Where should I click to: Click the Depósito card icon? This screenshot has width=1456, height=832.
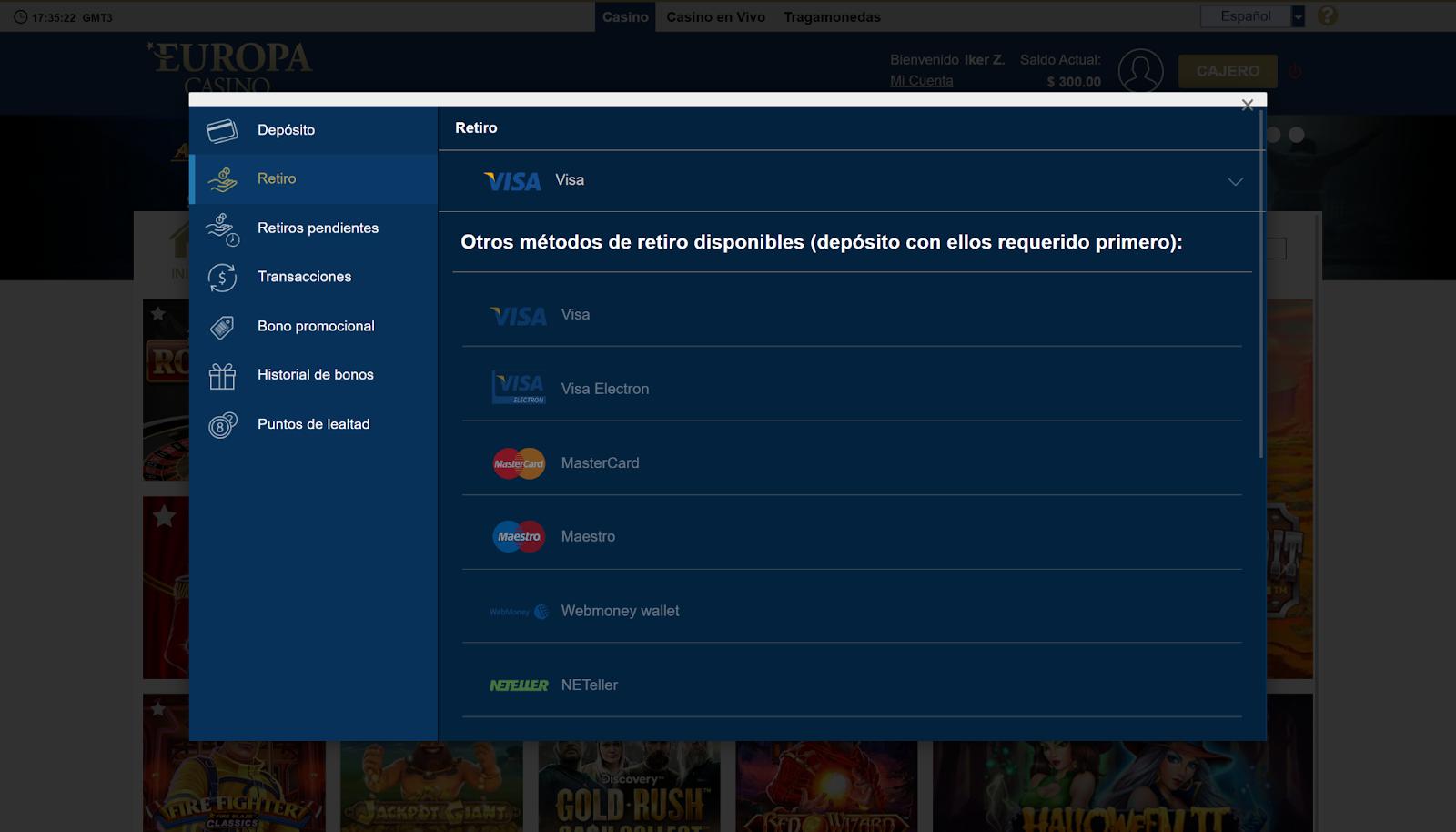[222, 131]
